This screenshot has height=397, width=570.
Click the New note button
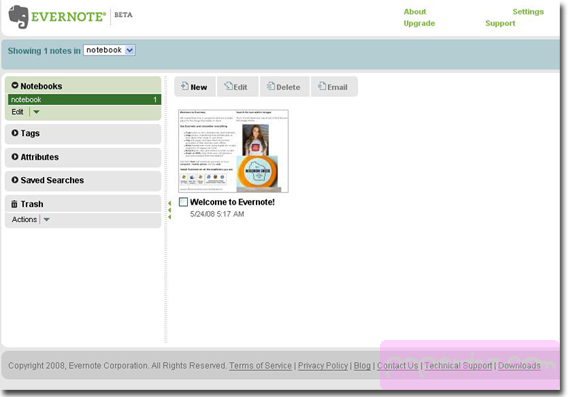point(195,87)
